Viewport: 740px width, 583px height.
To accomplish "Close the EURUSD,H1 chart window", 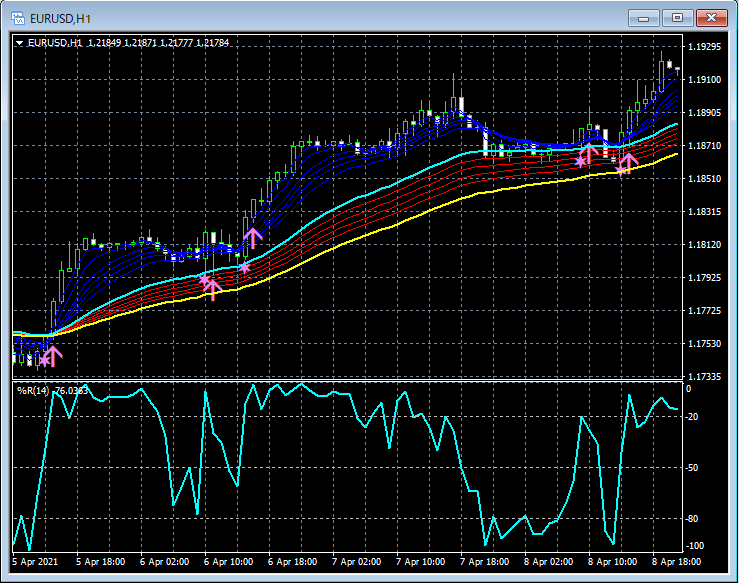I will point(711,17).
